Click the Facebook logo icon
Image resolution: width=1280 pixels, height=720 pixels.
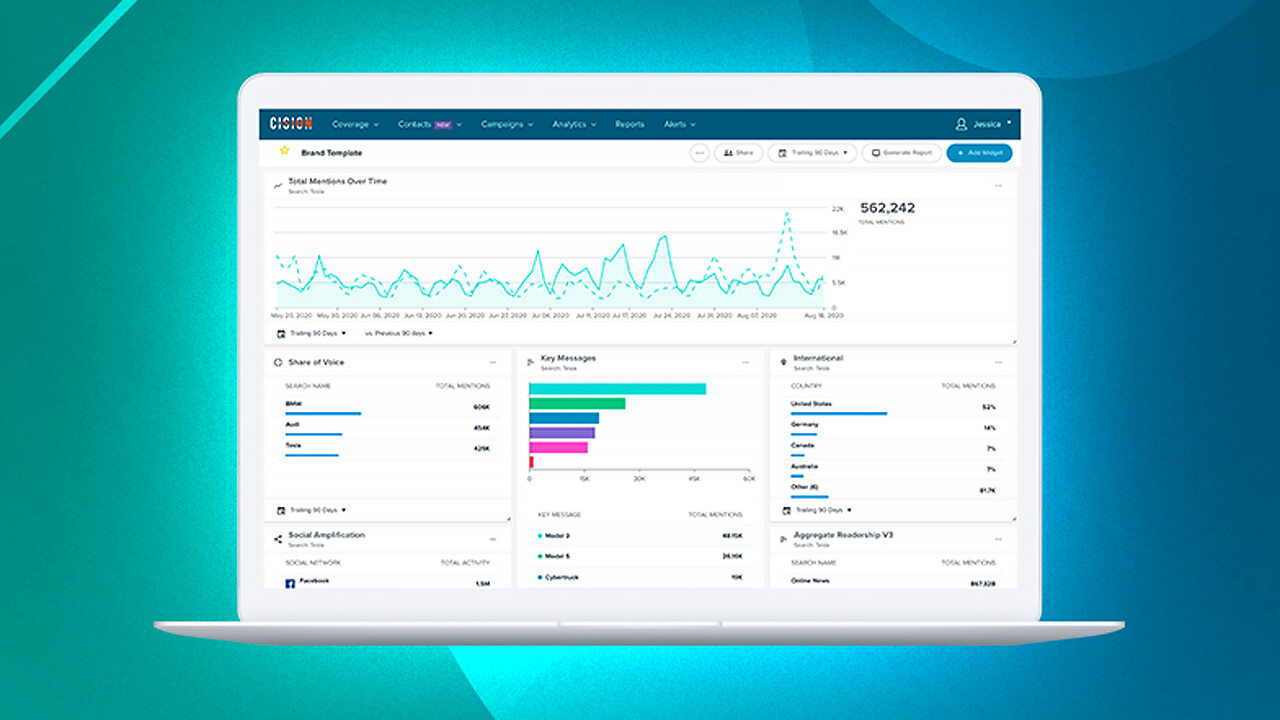click(x=290, y=583)
